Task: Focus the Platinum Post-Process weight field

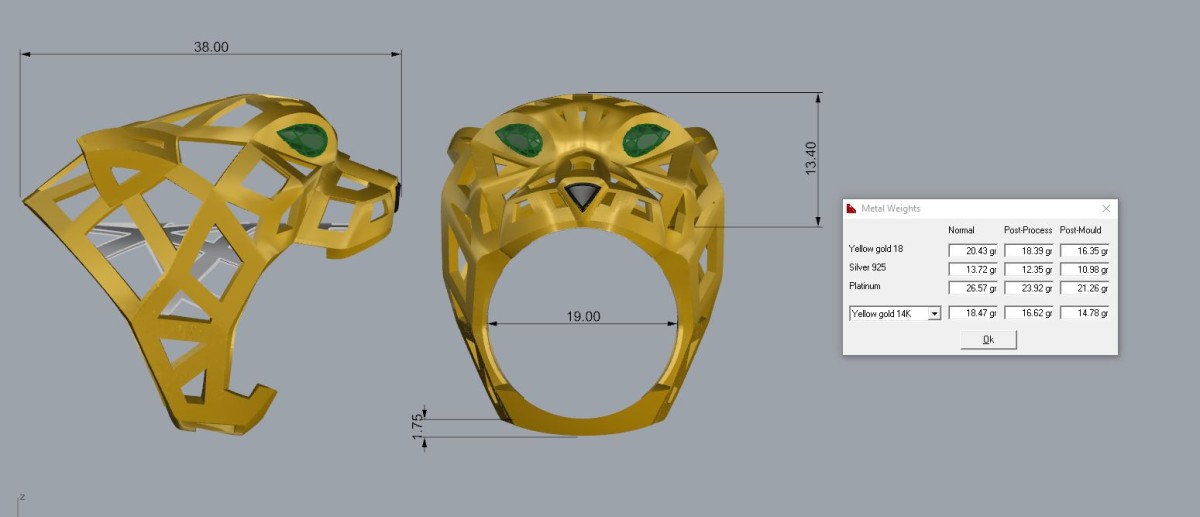Action: point(1029,288)
